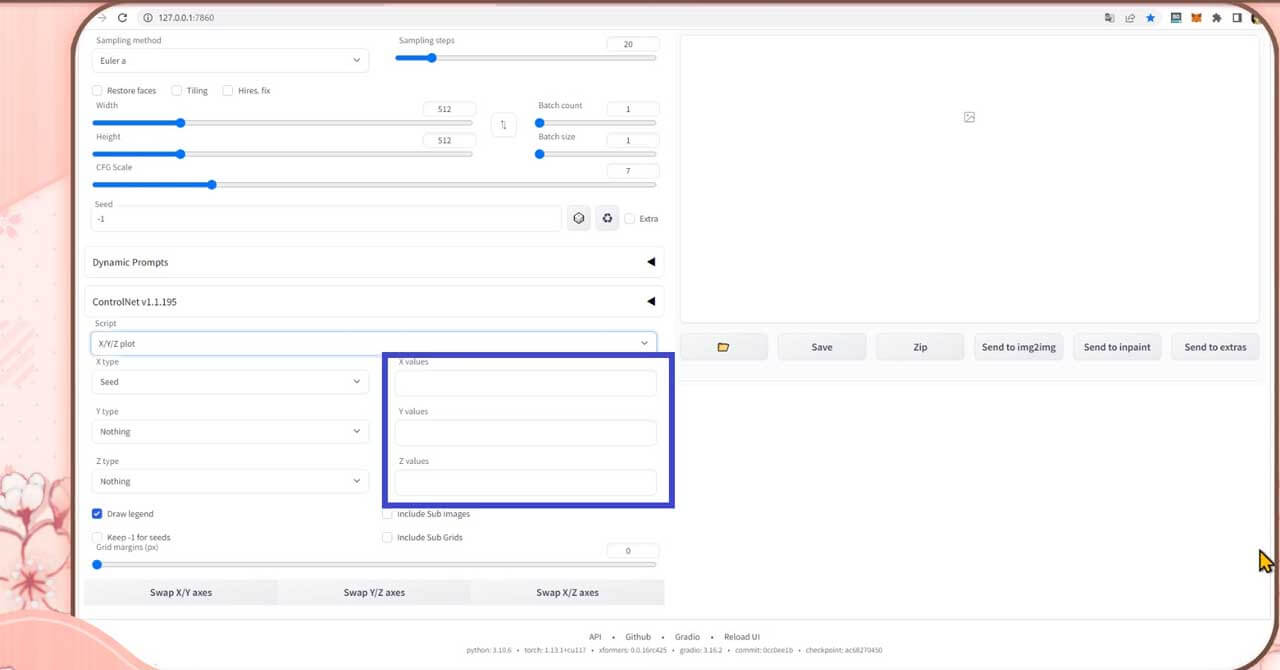Click the browser bookmark star icon
Screen dimensions: 1280x670
point(1150,18)
